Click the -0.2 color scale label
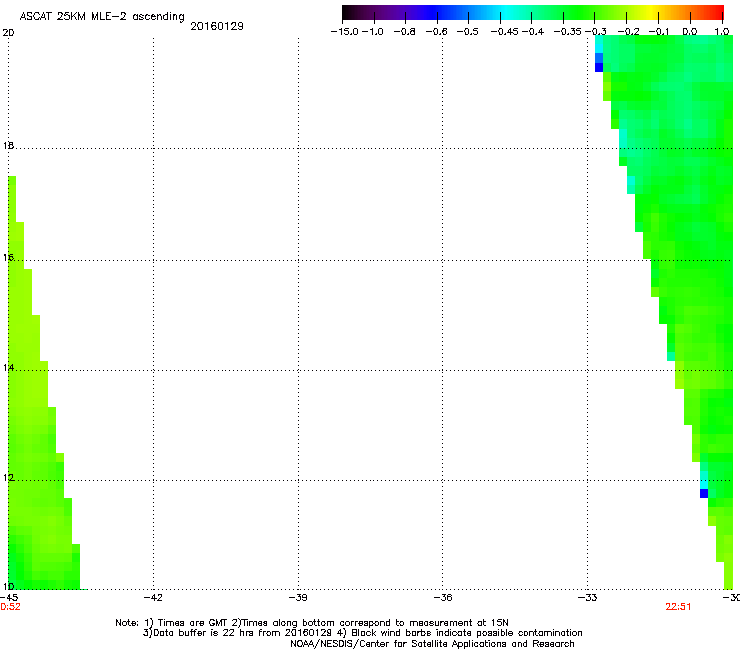The image size is (740, 650). pos(629,32)
